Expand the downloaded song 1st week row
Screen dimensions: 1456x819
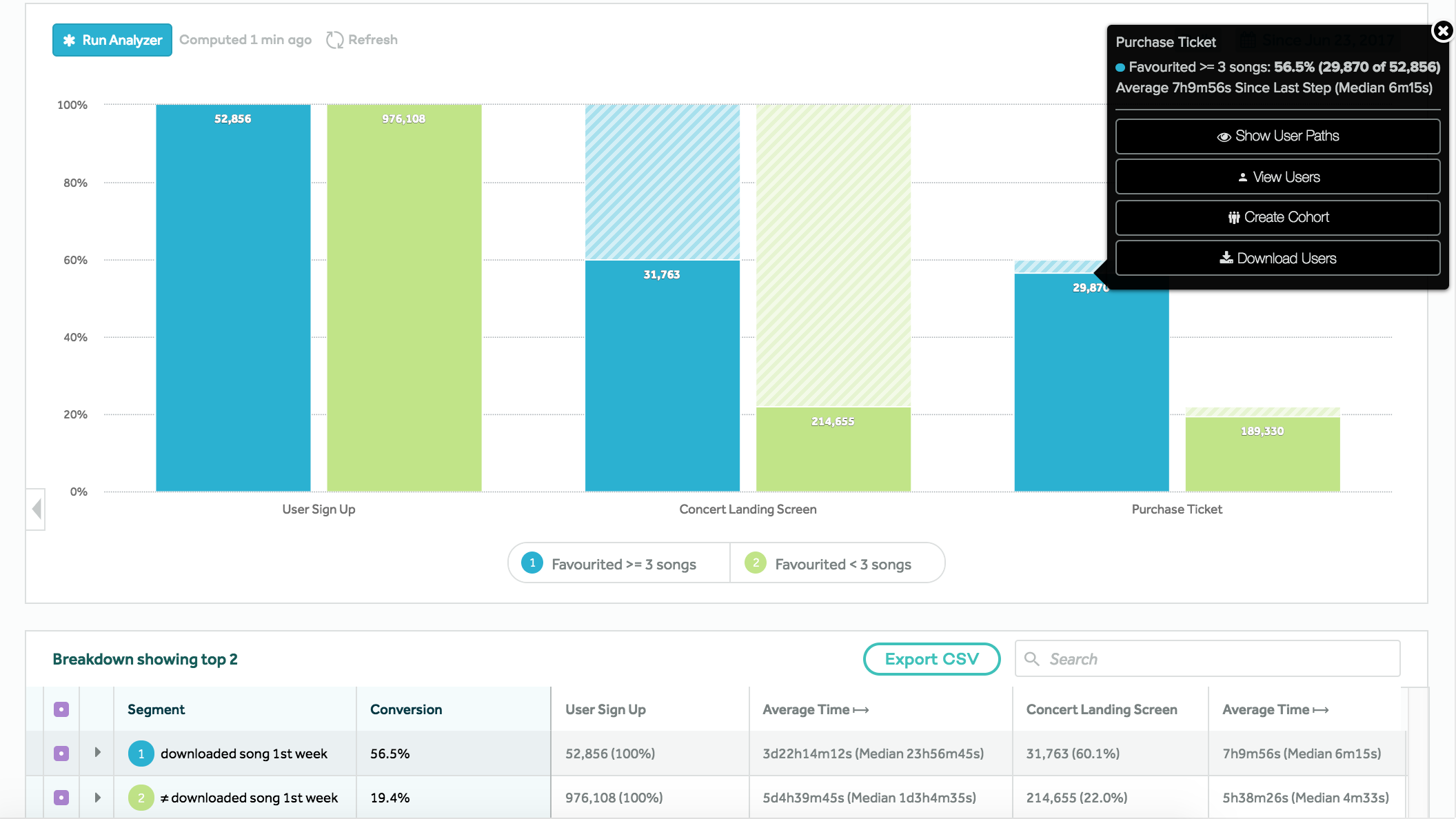[x=97, y=752]
